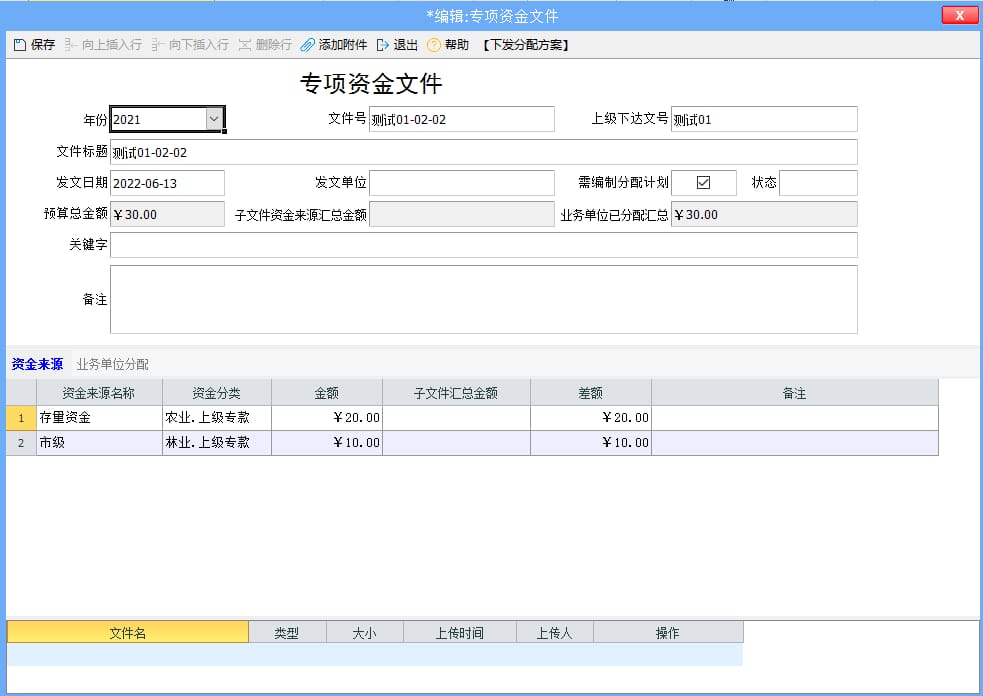Image resolution: width=983 pixels, height=696 pixels.
Task: Close the 专项资金文件 edit window
Action: click(x=959, y=15)
